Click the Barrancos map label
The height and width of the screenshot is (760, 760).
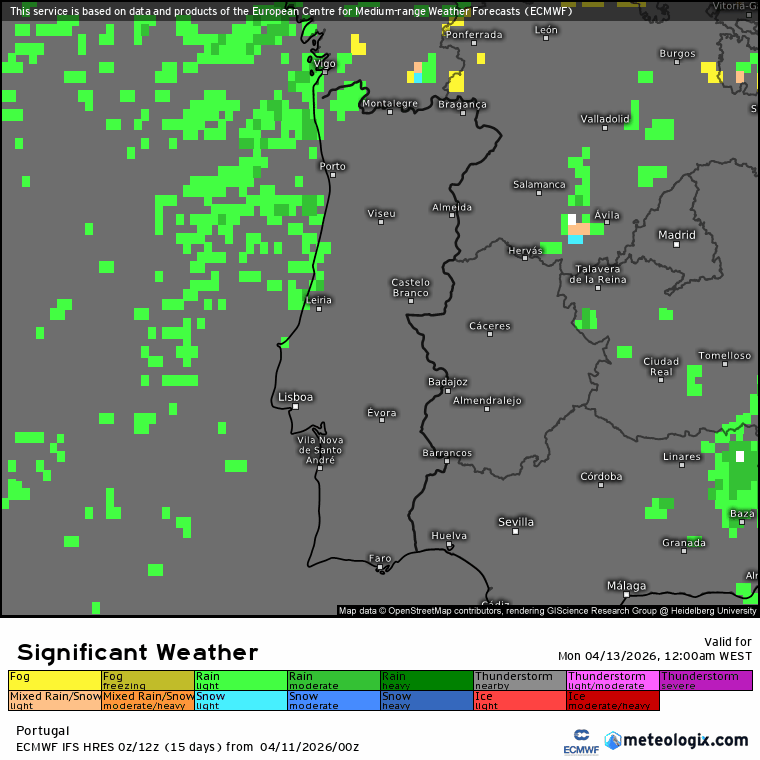(447, 453)
